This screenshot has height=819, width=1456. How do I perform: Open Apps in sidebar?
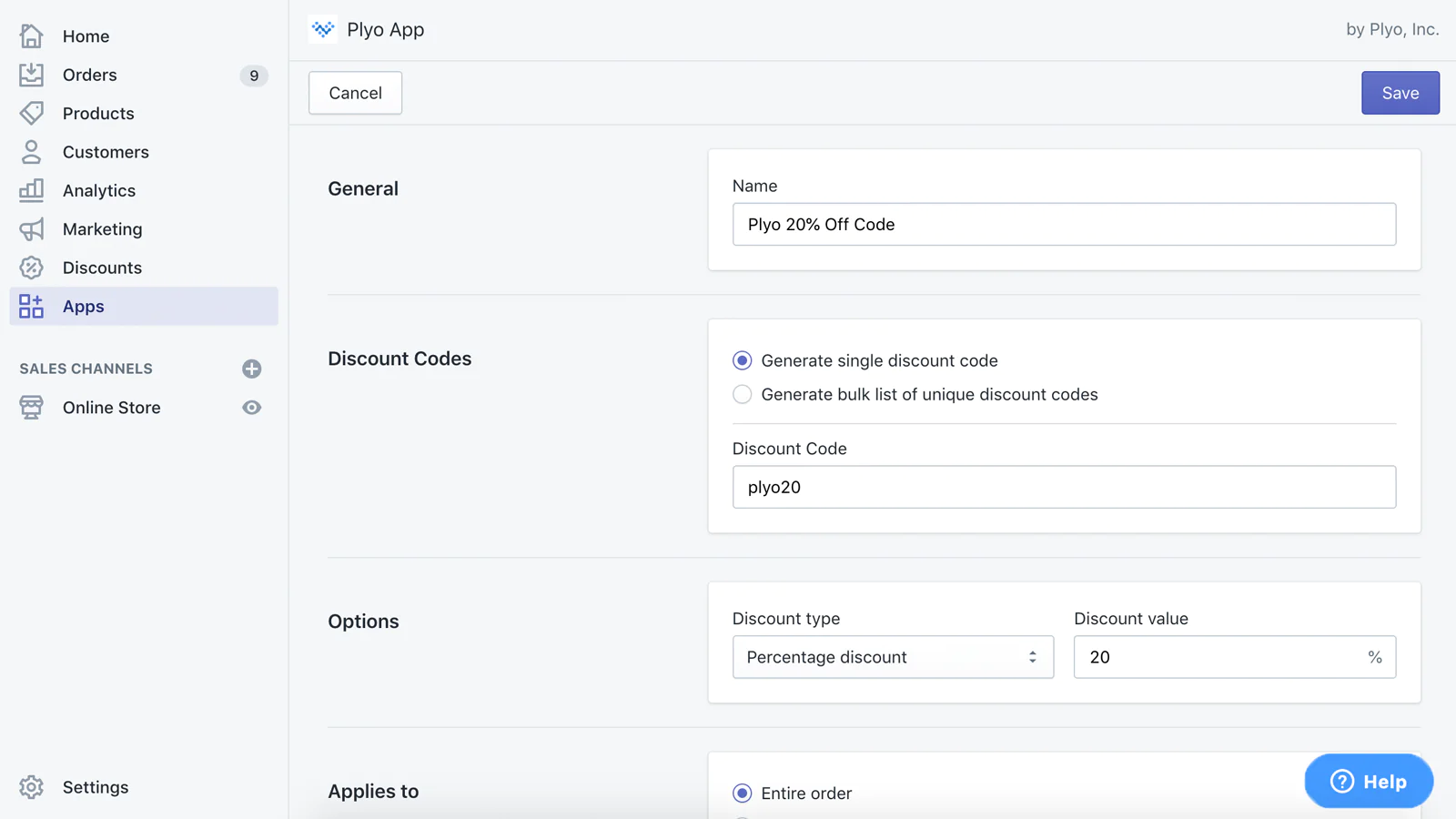click(x=144, y=307)
